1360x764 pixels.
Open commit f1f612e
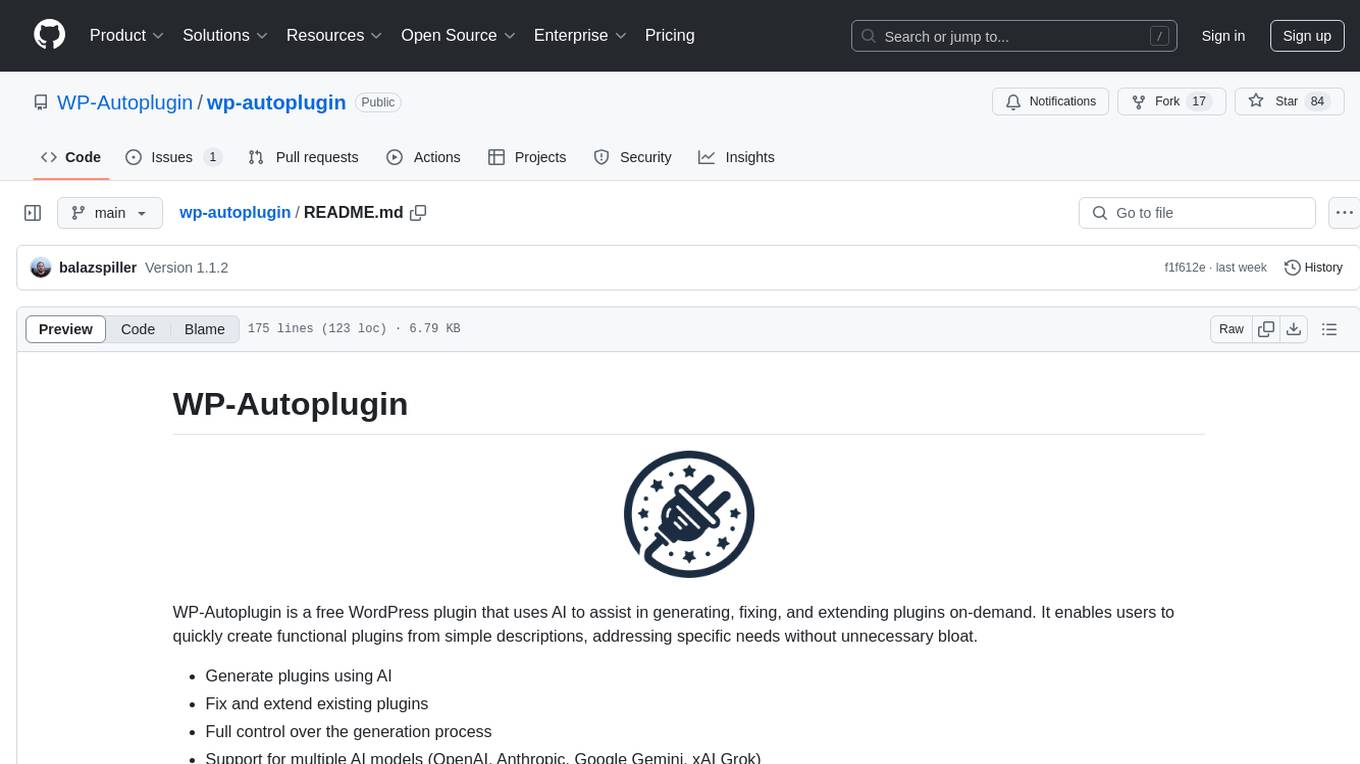[1185, 268]
